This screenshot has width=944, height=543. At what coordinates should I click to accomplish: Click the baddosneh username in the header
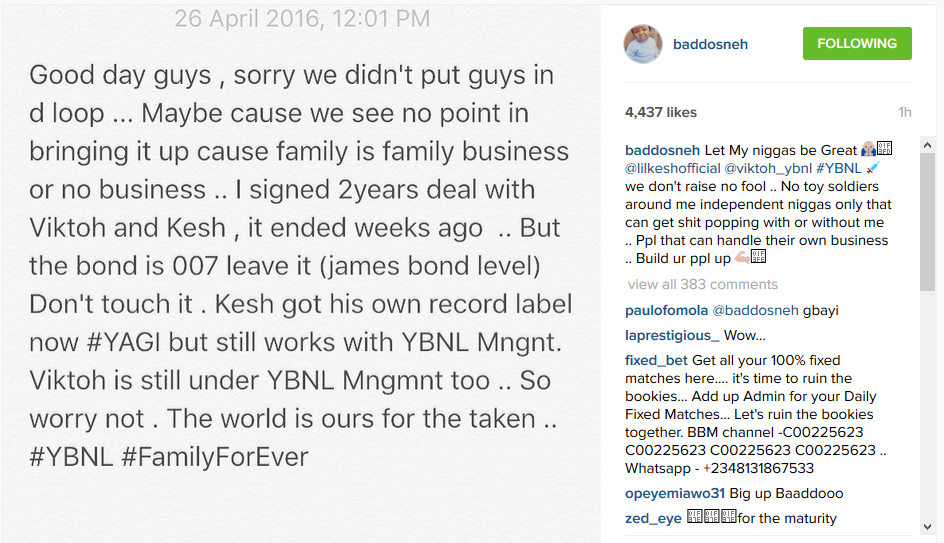[x=710, y=45]
